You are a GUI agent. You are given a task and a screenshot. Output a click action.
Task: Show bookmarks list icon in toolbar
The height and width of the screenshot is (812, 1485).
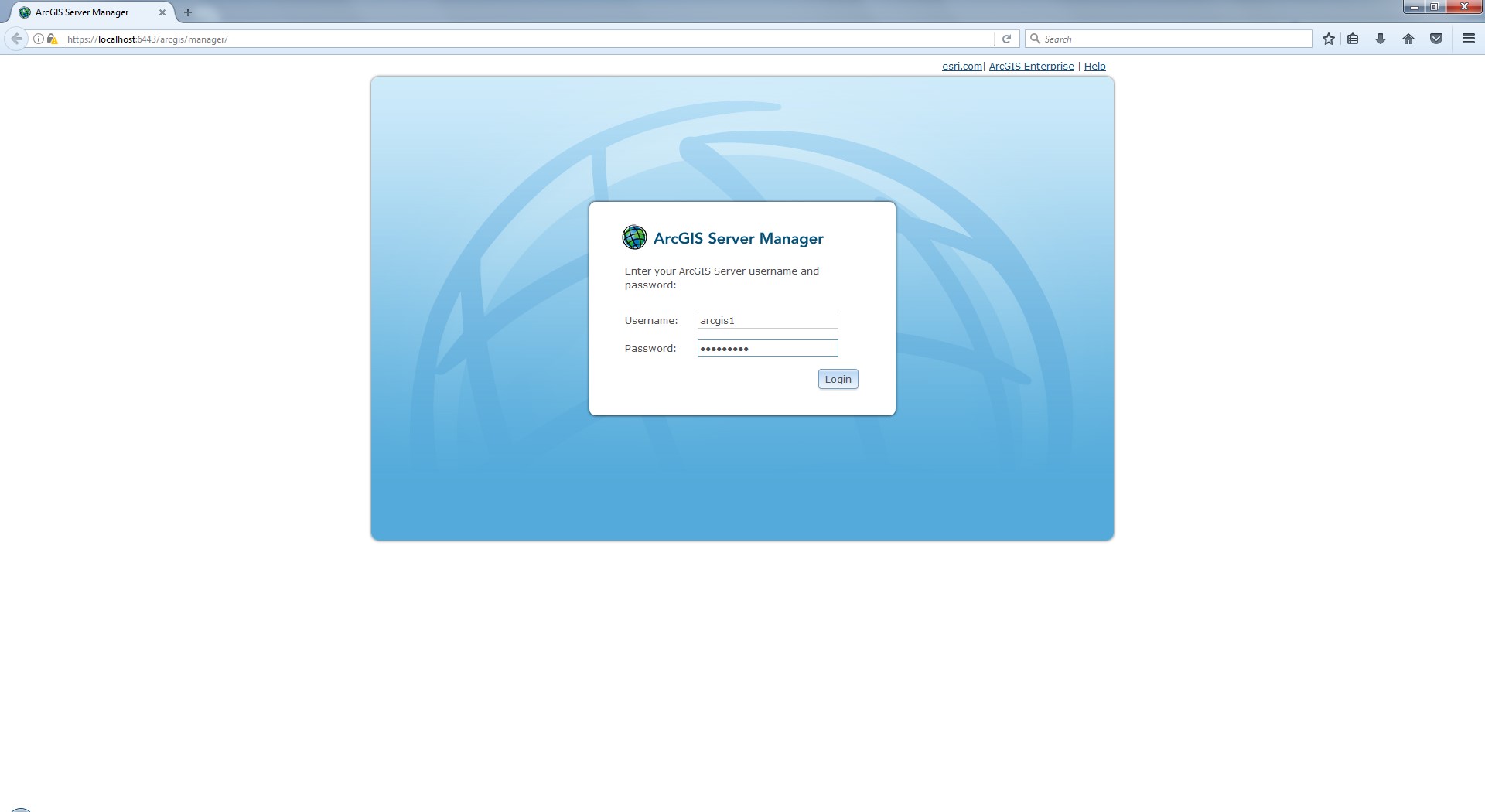[x=1353, y=39]
